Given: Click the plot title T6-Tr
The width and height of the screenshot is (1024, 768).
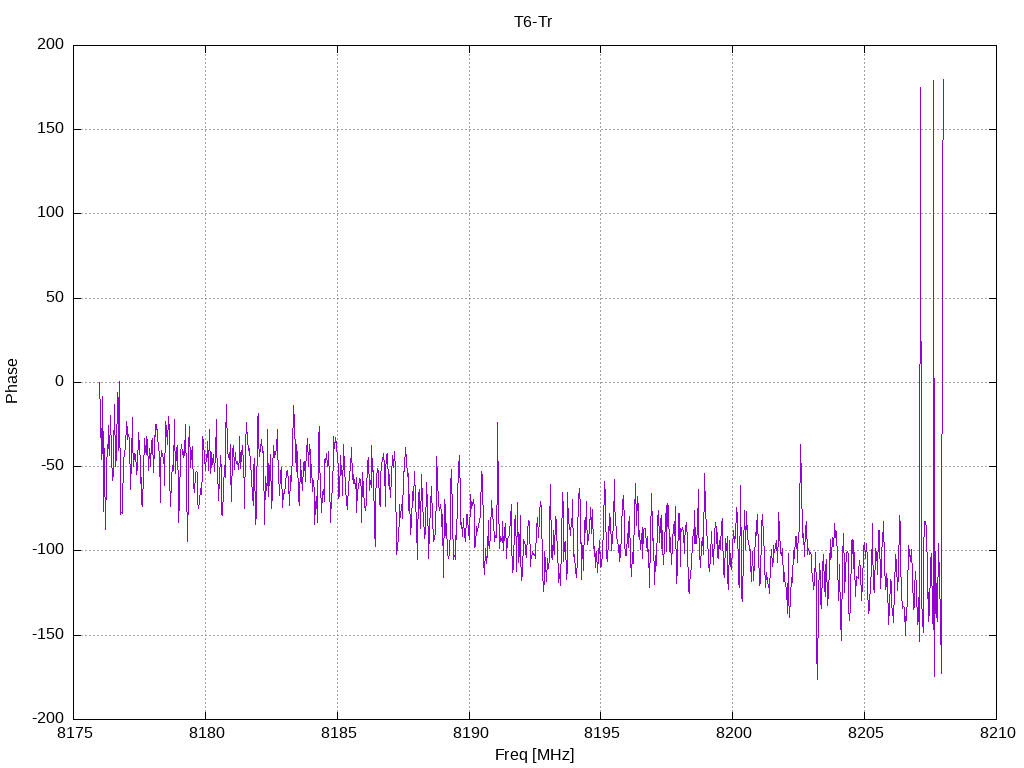Looking at the screenshot, I should point(533,22).
